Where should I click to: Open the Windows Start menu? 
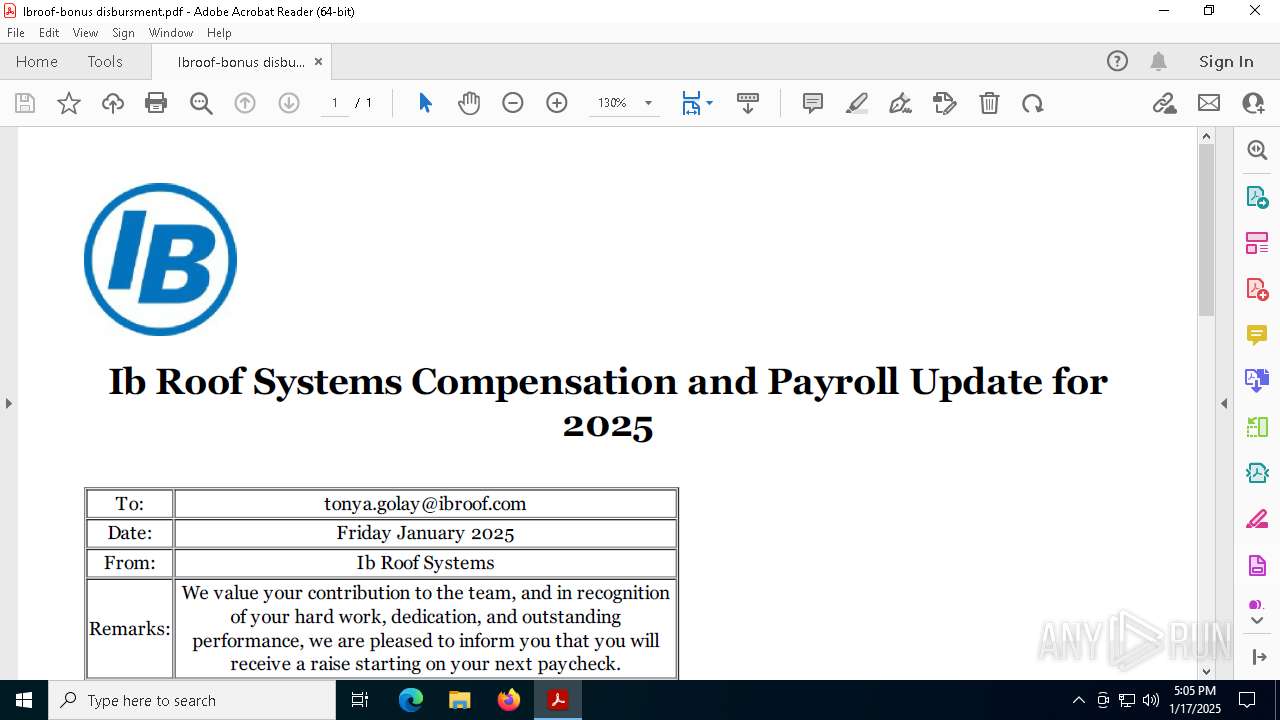tap(24, 700)
